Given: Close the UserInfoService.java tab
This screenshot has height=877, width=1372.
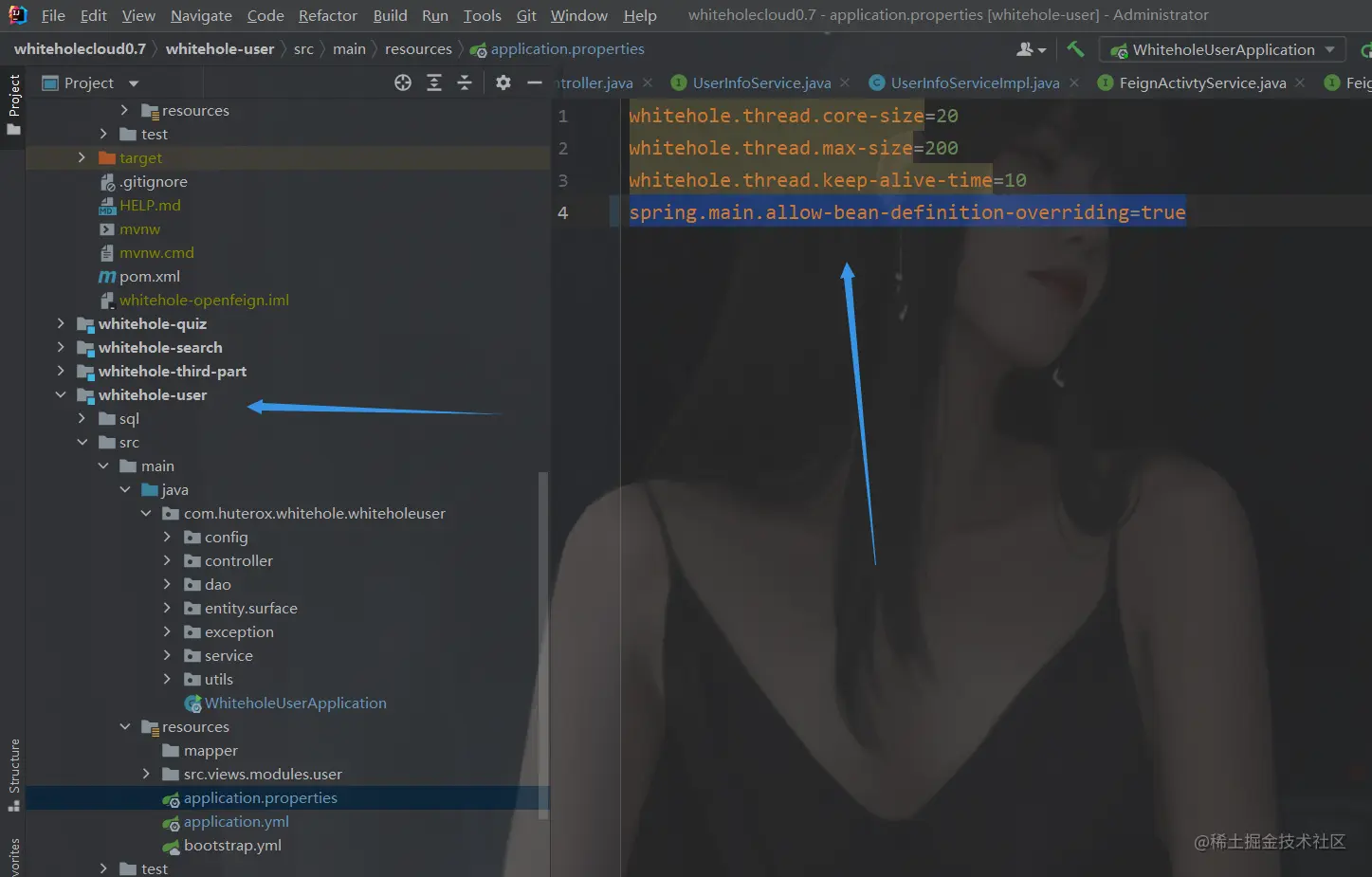Looking at the screenshot, I should click(x=845, y=82).
